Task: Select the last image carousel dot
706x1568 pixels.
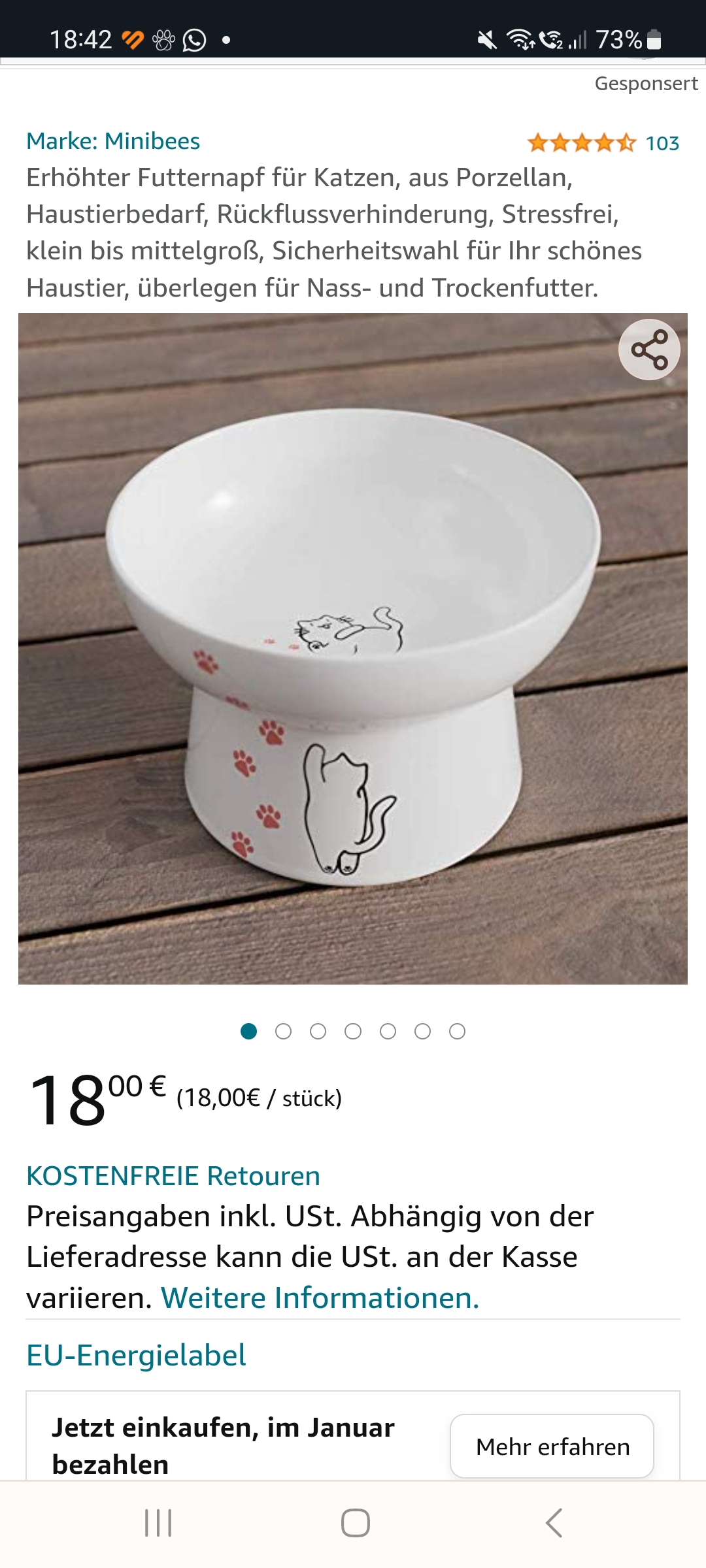Action: pos(457,1031)
